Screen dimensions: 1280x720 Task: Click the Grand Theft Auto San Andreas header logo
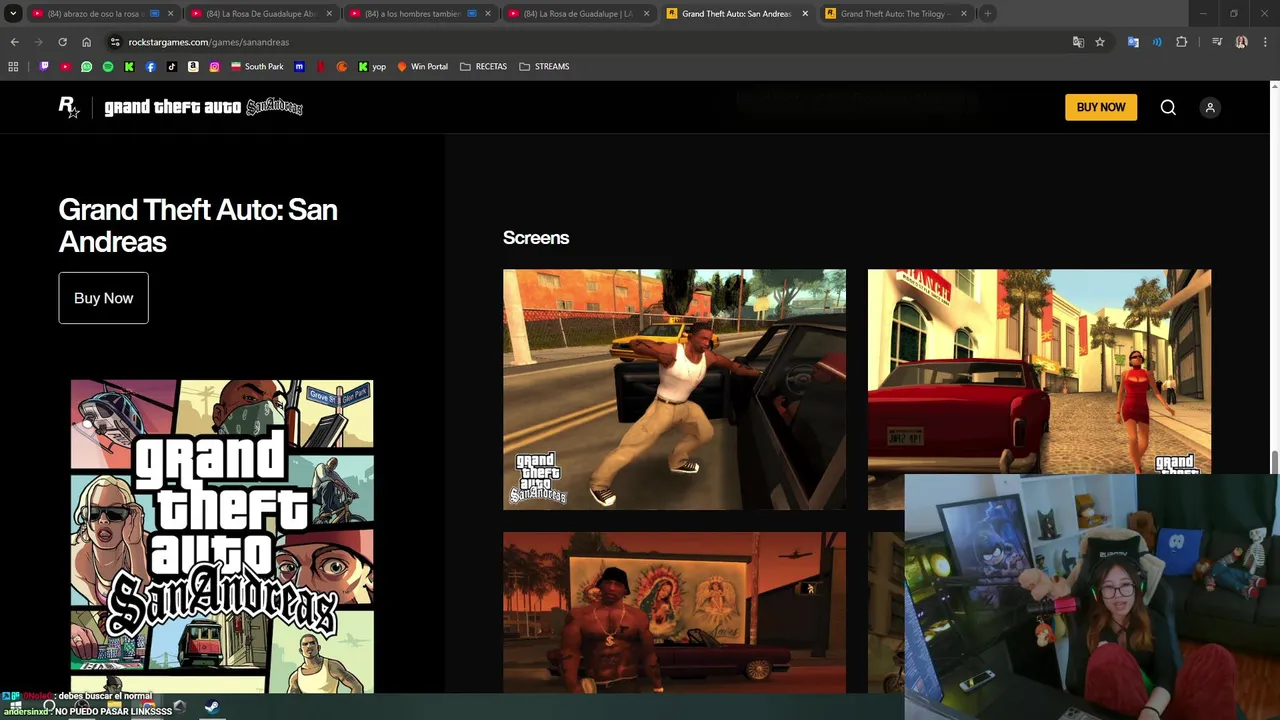click(x=204, y=107)
